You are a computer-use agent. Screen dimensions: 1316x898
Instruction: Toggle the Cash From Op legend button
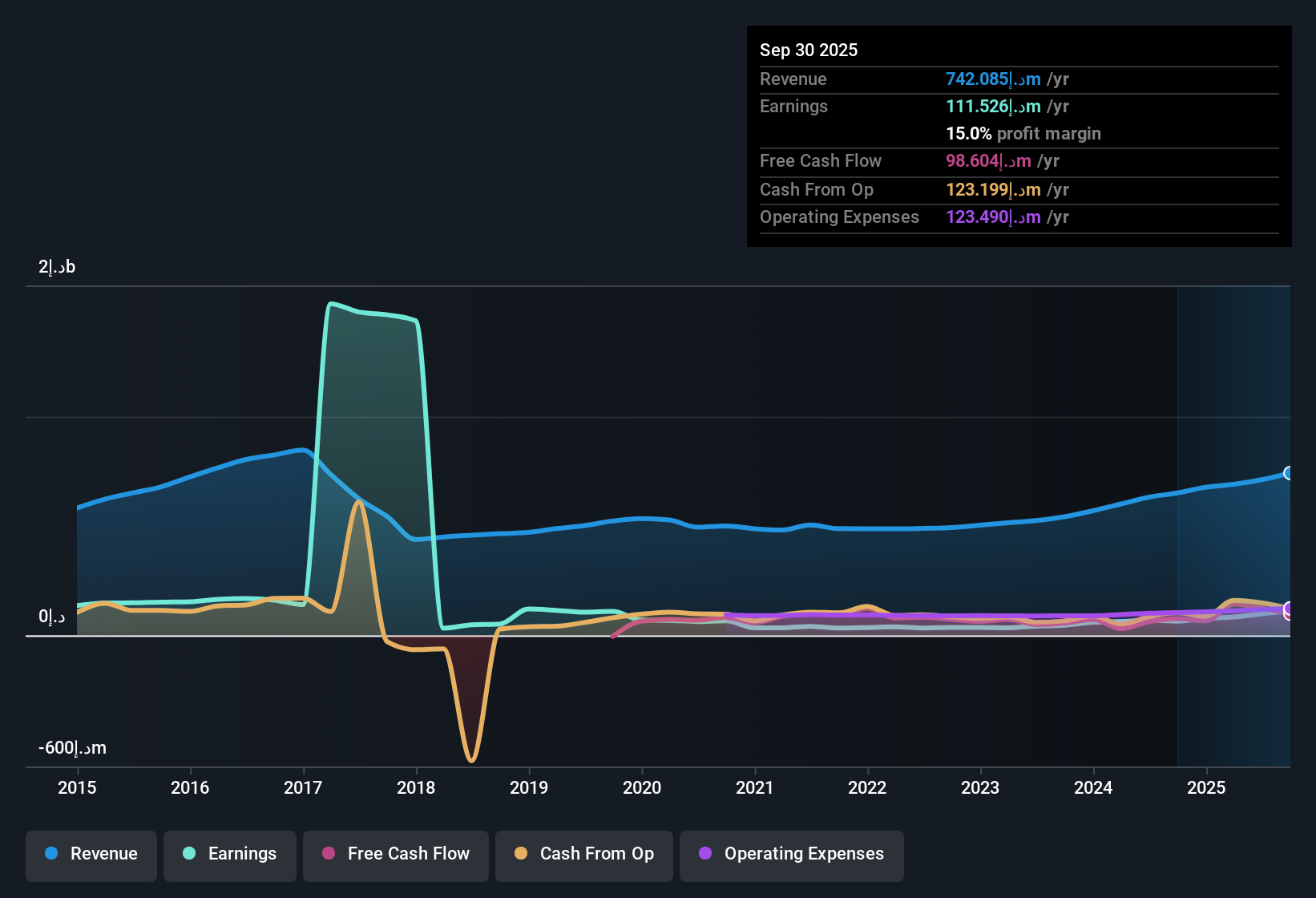click(x=584, y=854)
